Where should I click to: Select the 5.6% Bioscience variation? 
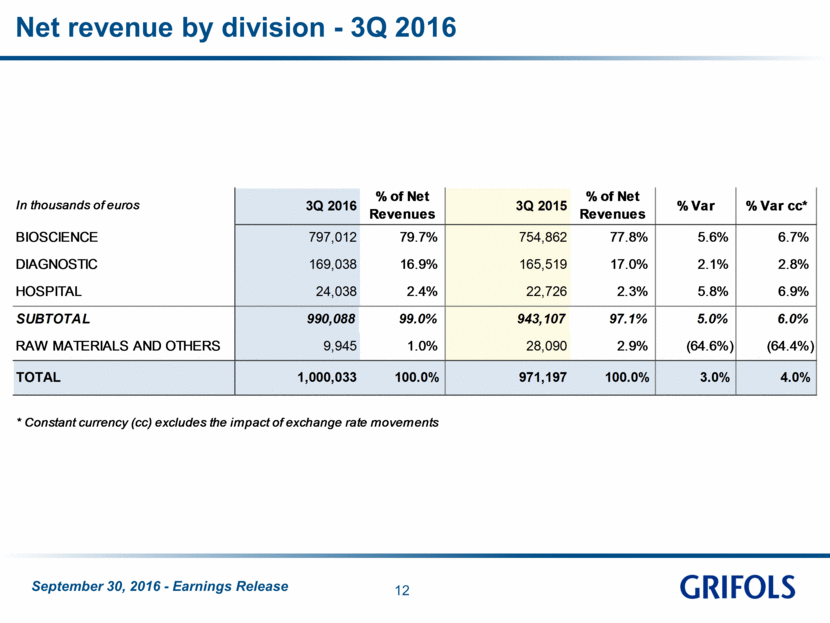[x=713, y=237]
